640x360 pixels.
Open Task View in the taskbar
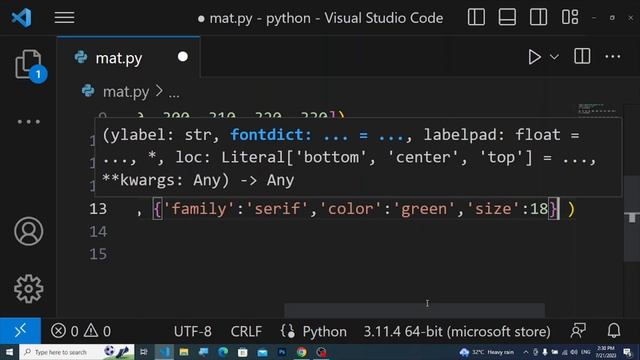pyautogui.click(x=144, y=352)
